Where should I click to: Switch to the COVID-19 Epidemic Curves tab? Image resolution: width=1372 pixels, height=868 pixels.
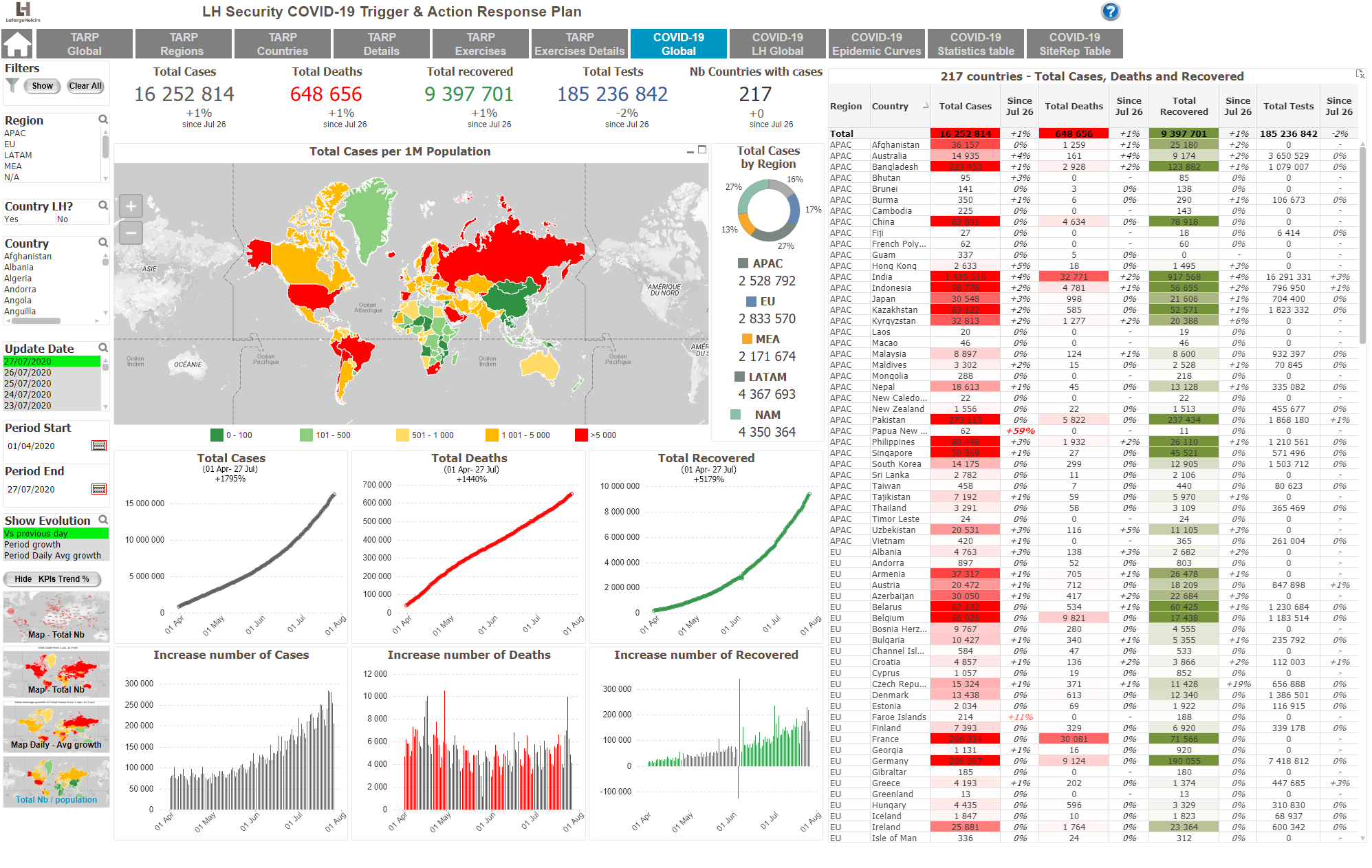tap(876, 44)
